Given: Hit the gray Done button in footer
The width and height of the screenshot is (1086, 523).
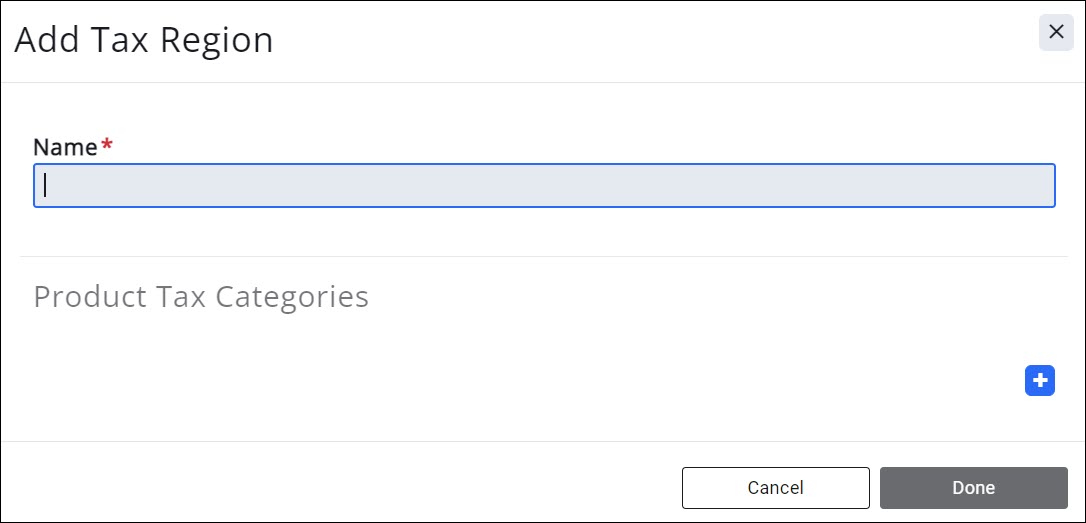Looking at the screenshot, I should (973, 488).
